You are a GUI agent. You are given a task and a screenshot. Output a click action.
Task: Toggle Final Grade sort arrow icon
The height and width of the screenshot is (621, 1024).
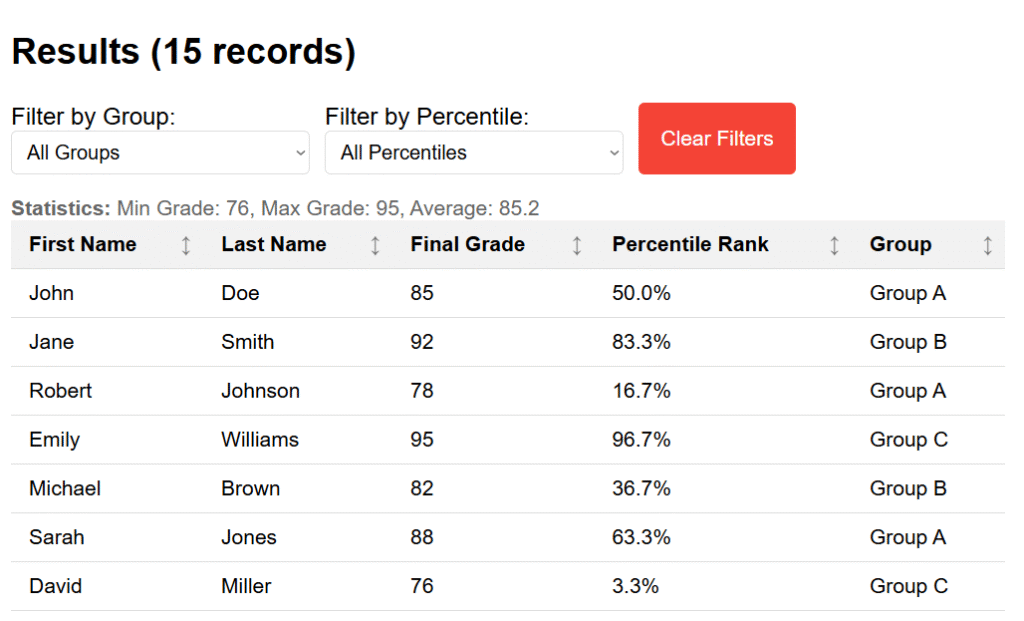577,246
